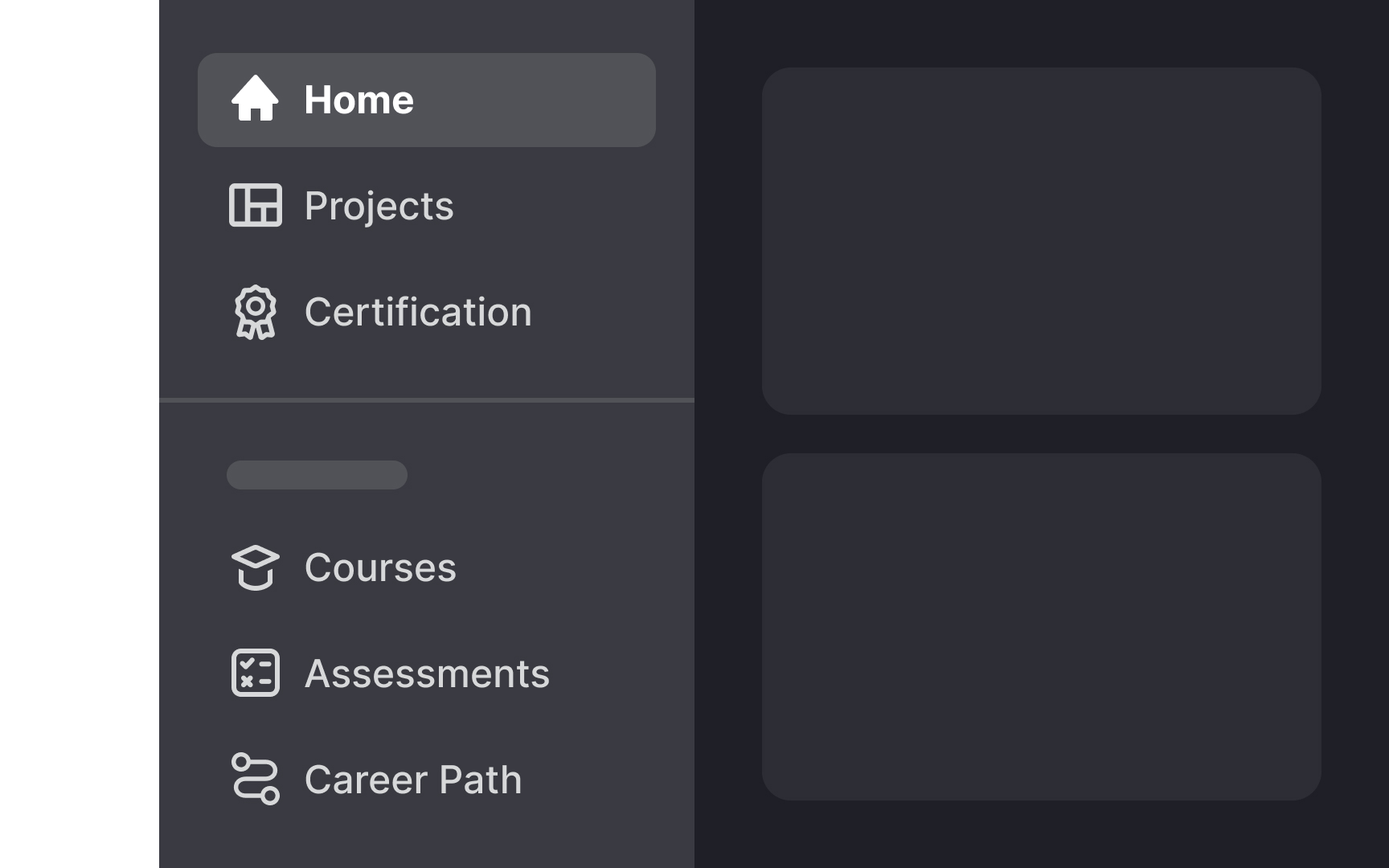Select the Courses graduation cap icon

pyautogui.click(x=256, y=567)
